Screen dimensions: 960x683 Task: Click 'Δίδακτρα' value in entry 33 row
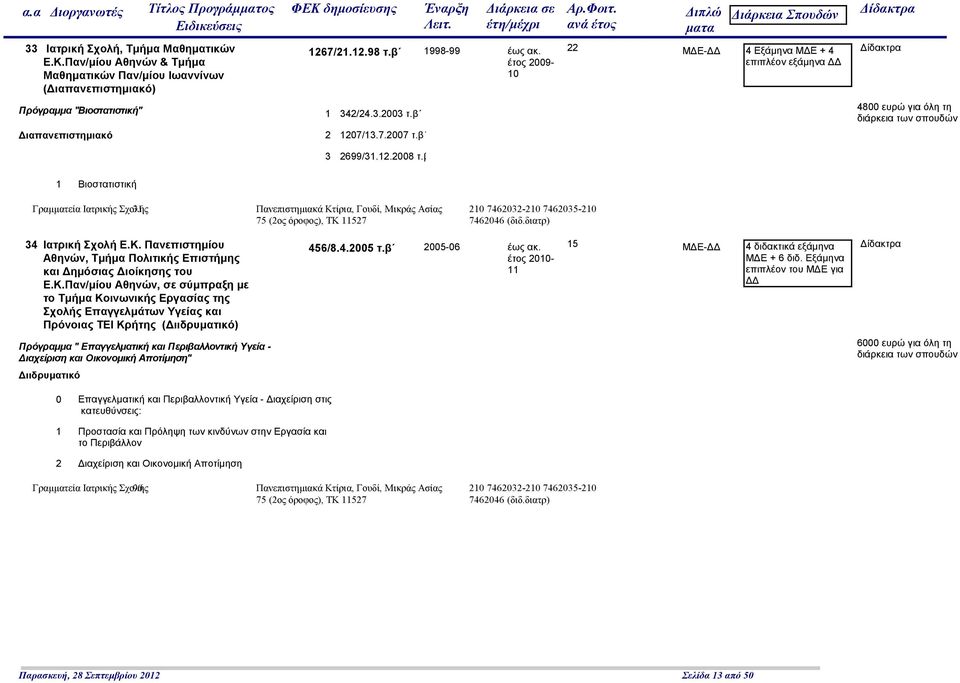tap(880, 48)
